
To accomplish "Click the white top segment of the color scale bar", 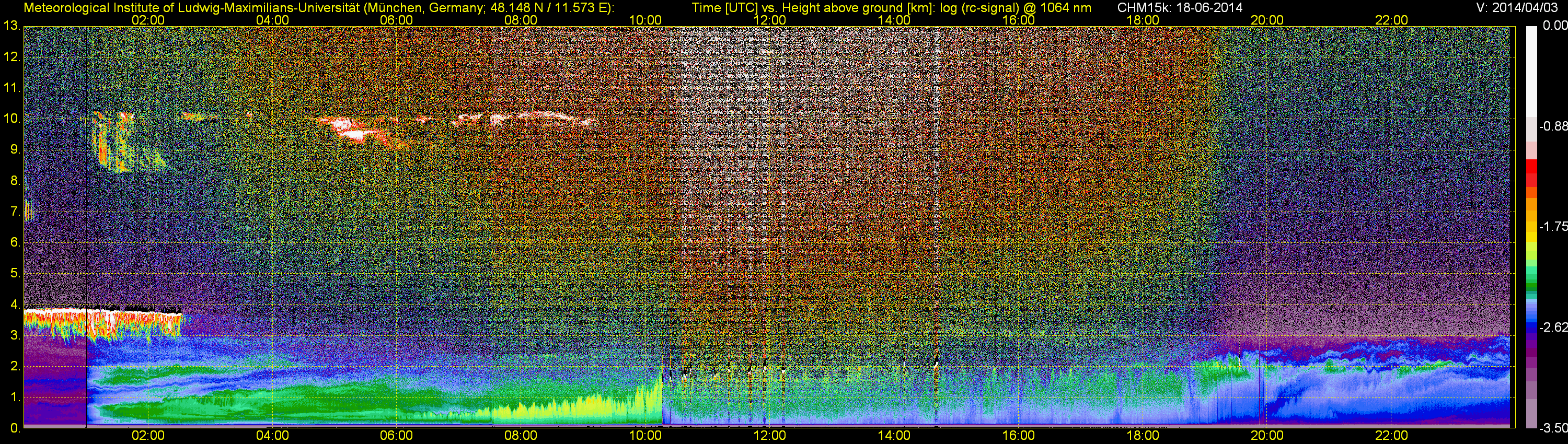I will point(1531,72).
